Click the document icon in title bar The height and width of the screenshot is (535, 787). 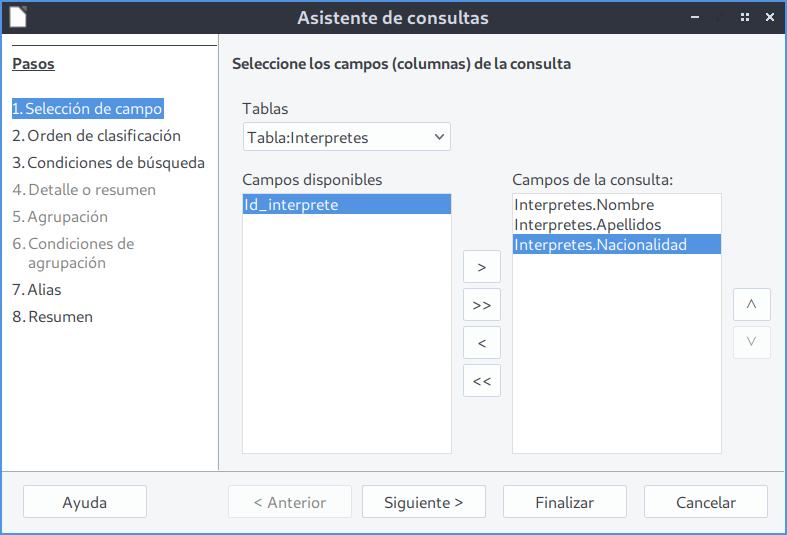(18, 17)
